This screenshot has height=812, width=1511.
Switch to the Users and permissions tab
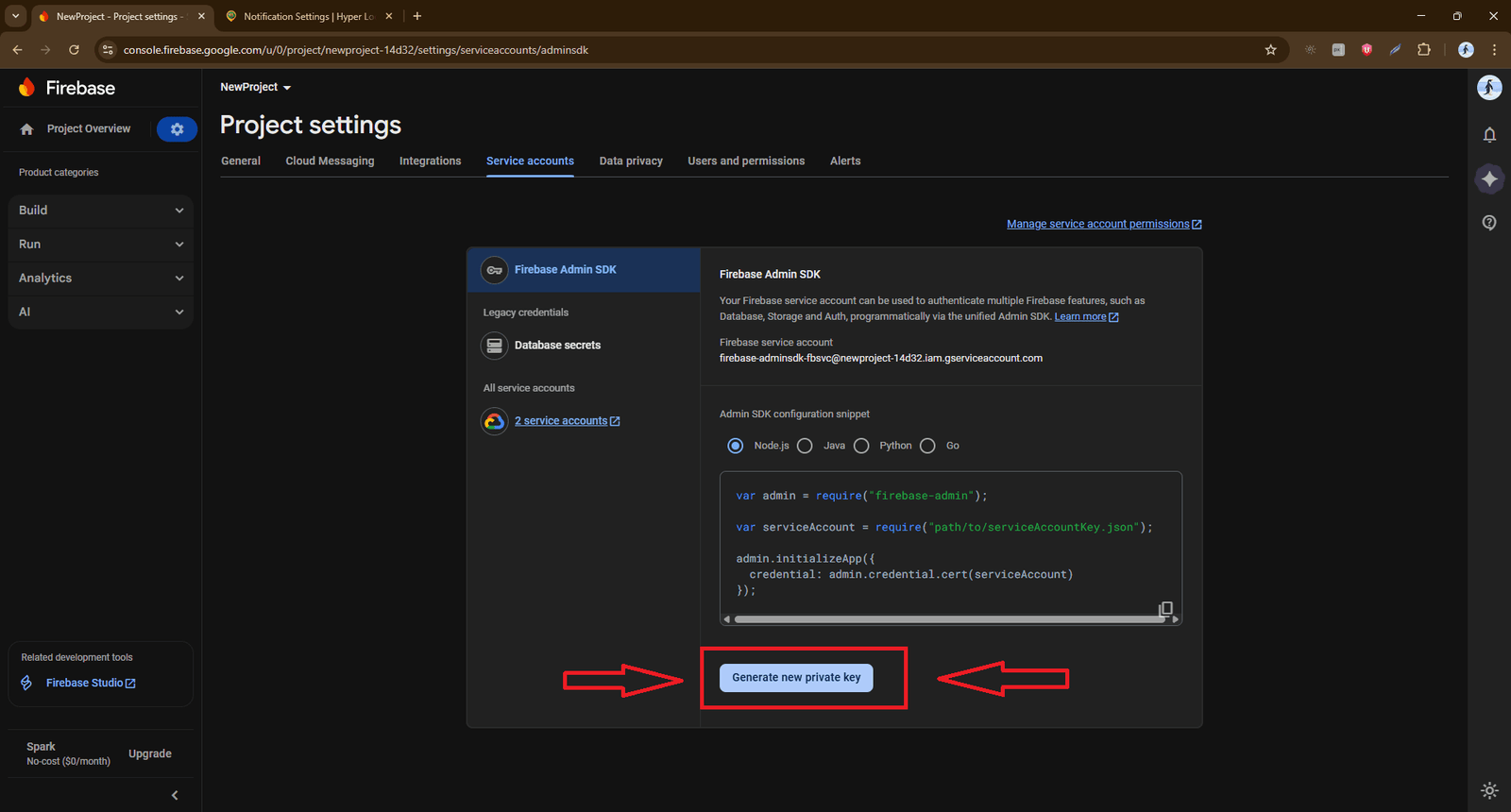click(746, 161)
